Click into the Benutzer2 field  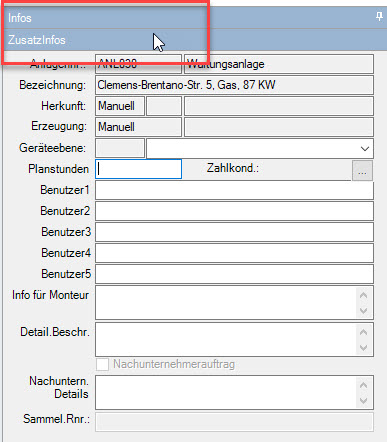(x=234, y=211)
